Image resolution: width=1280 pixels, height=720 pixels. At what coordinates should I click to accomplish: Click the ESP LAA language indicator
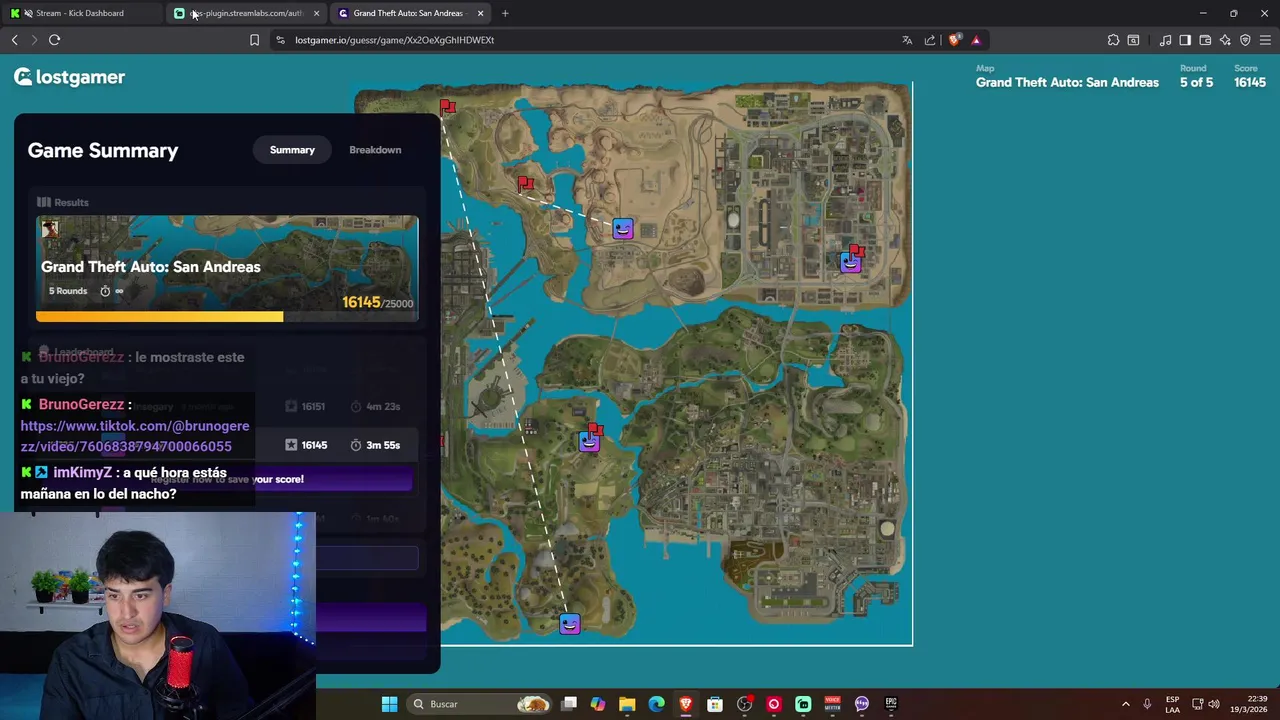coord(1172,704)
